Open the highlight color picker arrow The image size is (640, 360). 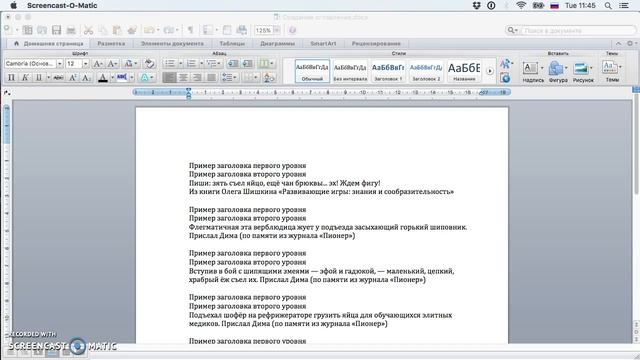tap(131, 77)
